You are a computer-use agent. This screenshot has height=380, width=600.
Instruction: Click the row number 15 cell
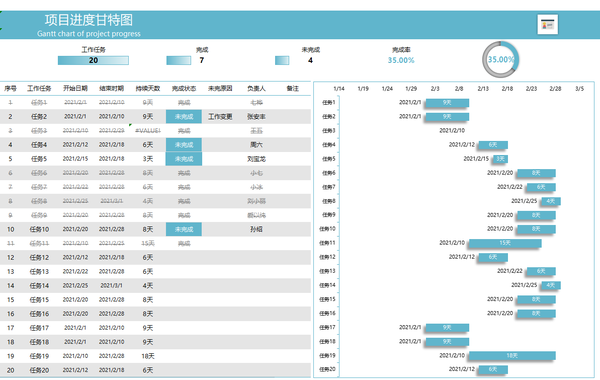click(10, 300)
